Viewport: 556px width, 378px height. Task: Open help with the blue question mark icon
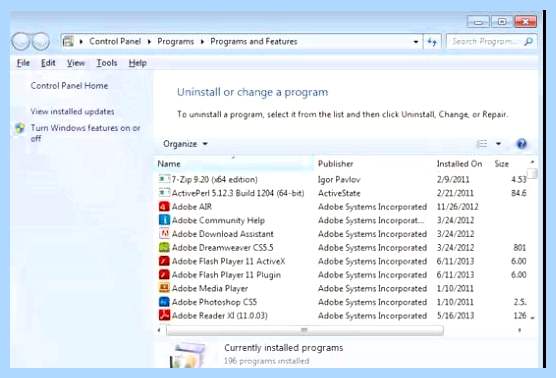pyautogui.click(x=521, y=144)
